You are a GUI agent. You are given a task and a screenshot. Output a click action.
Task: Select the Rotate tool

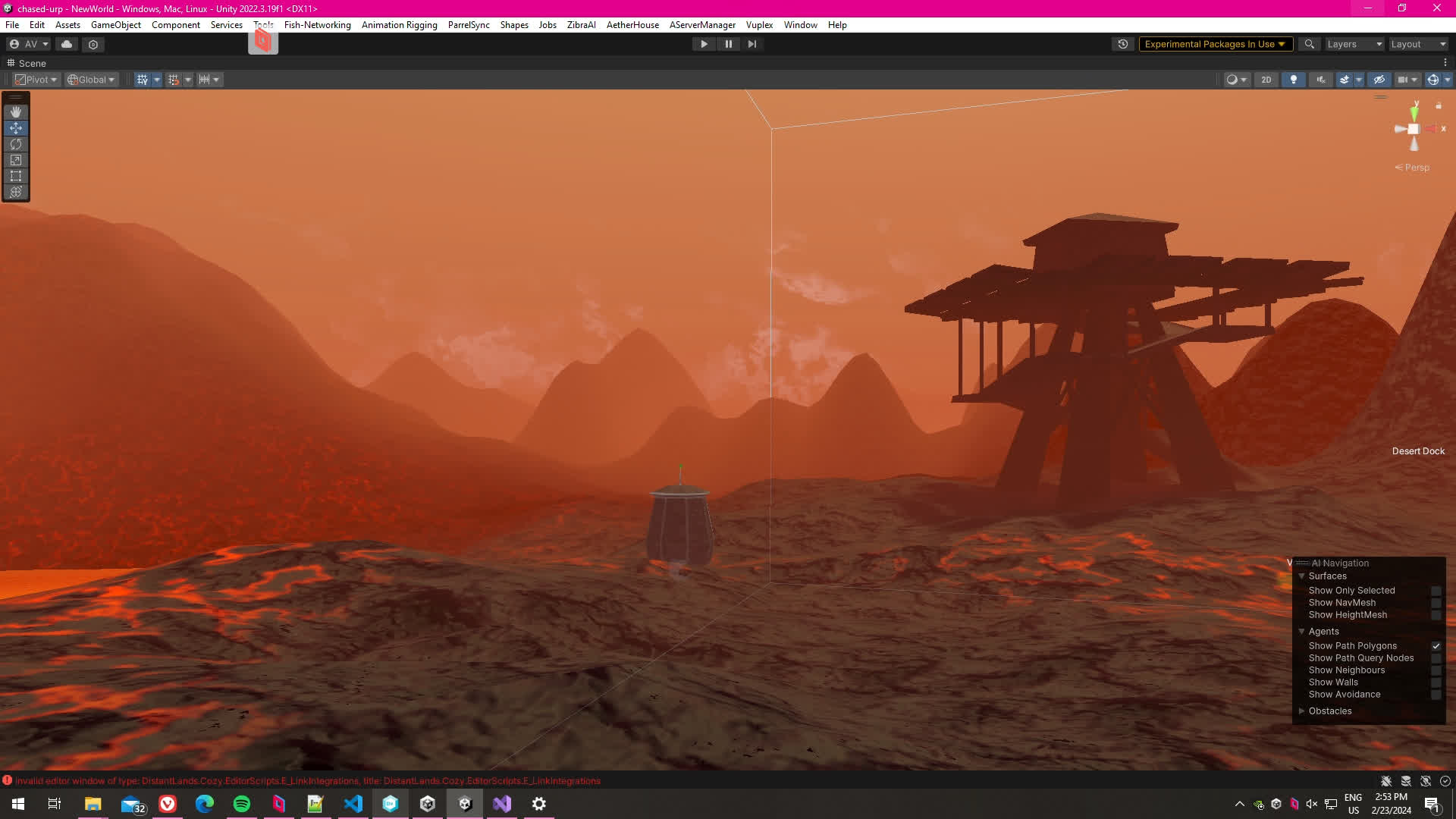point(16,144)
